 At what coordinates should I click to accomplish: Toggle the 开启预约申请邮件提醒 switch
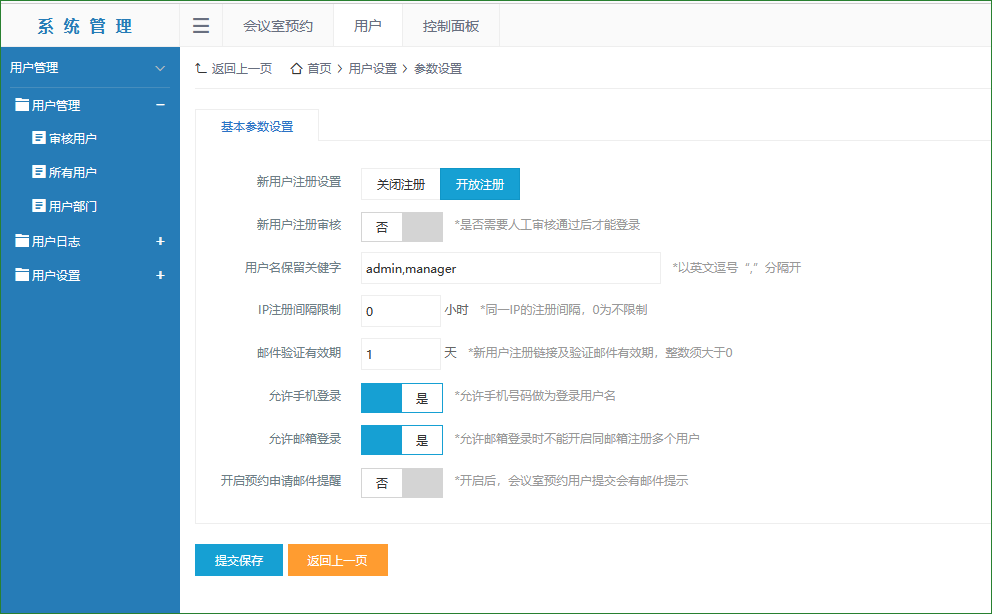[401, 483]
